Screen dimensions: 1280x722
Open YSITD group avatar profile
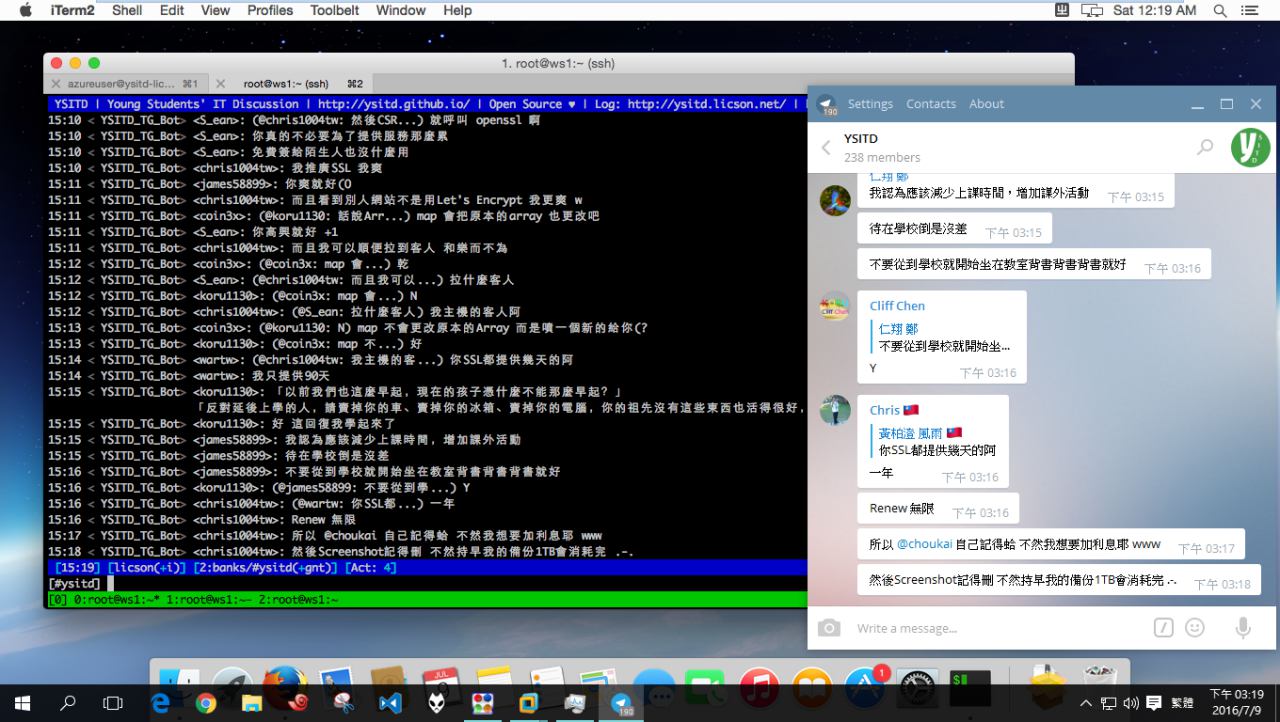point(1249,147)
